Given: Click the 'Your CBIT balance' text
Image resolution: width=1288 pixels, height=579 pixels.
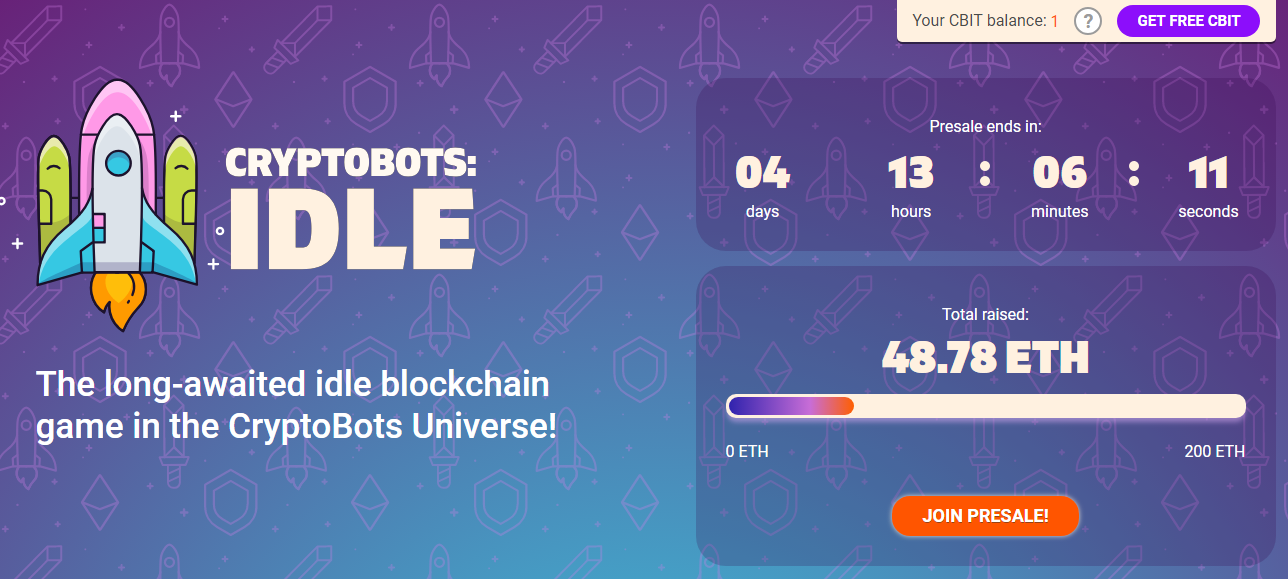Looking at the screenshot, I should [978, 21].
